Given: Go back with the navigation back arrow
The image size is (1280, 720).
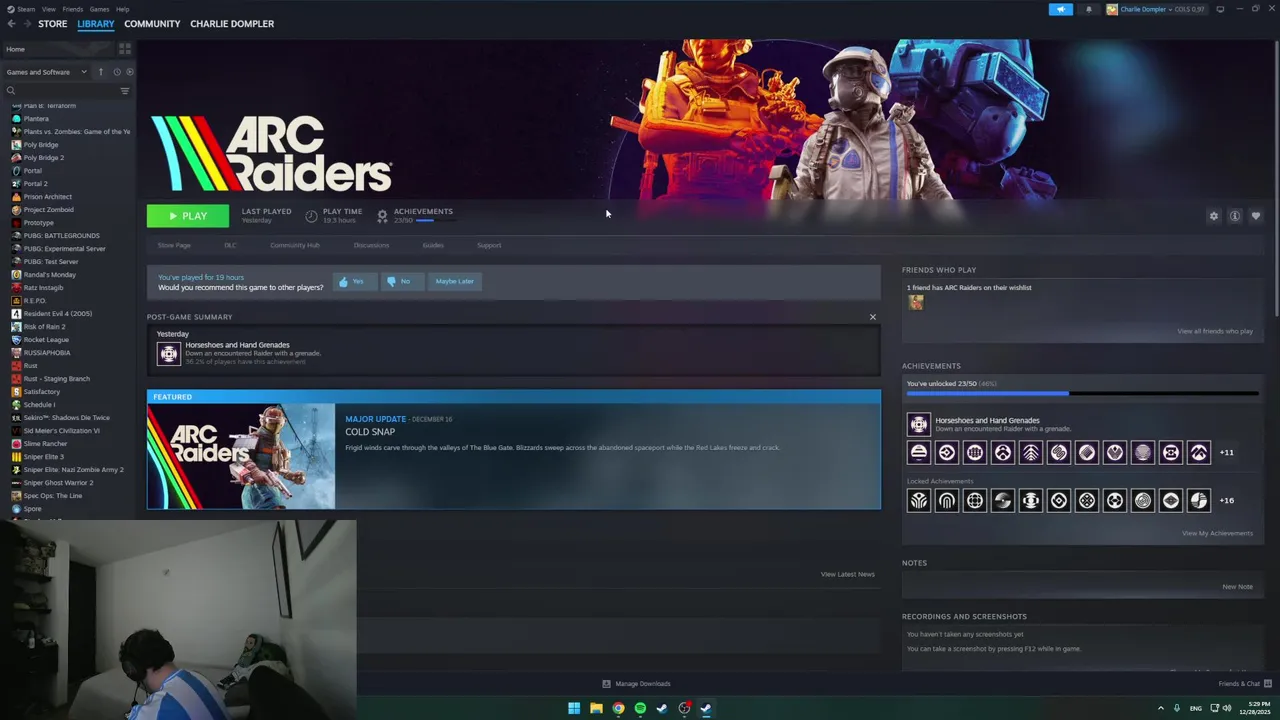Looking at the screenshot, I should 11,24.
